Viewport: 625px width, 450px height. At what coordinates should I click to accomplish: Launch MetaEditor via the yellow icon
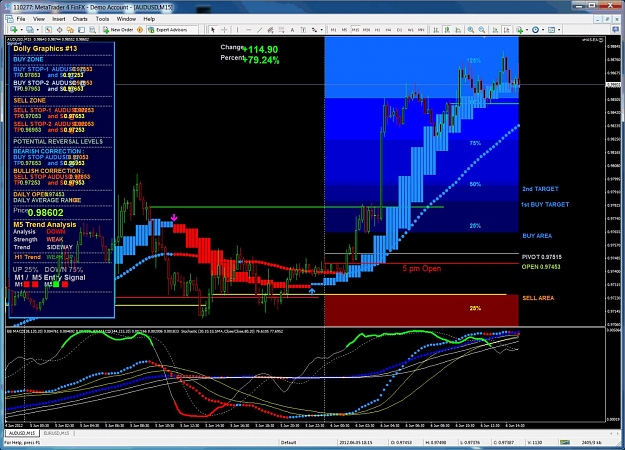coord(140,29)
